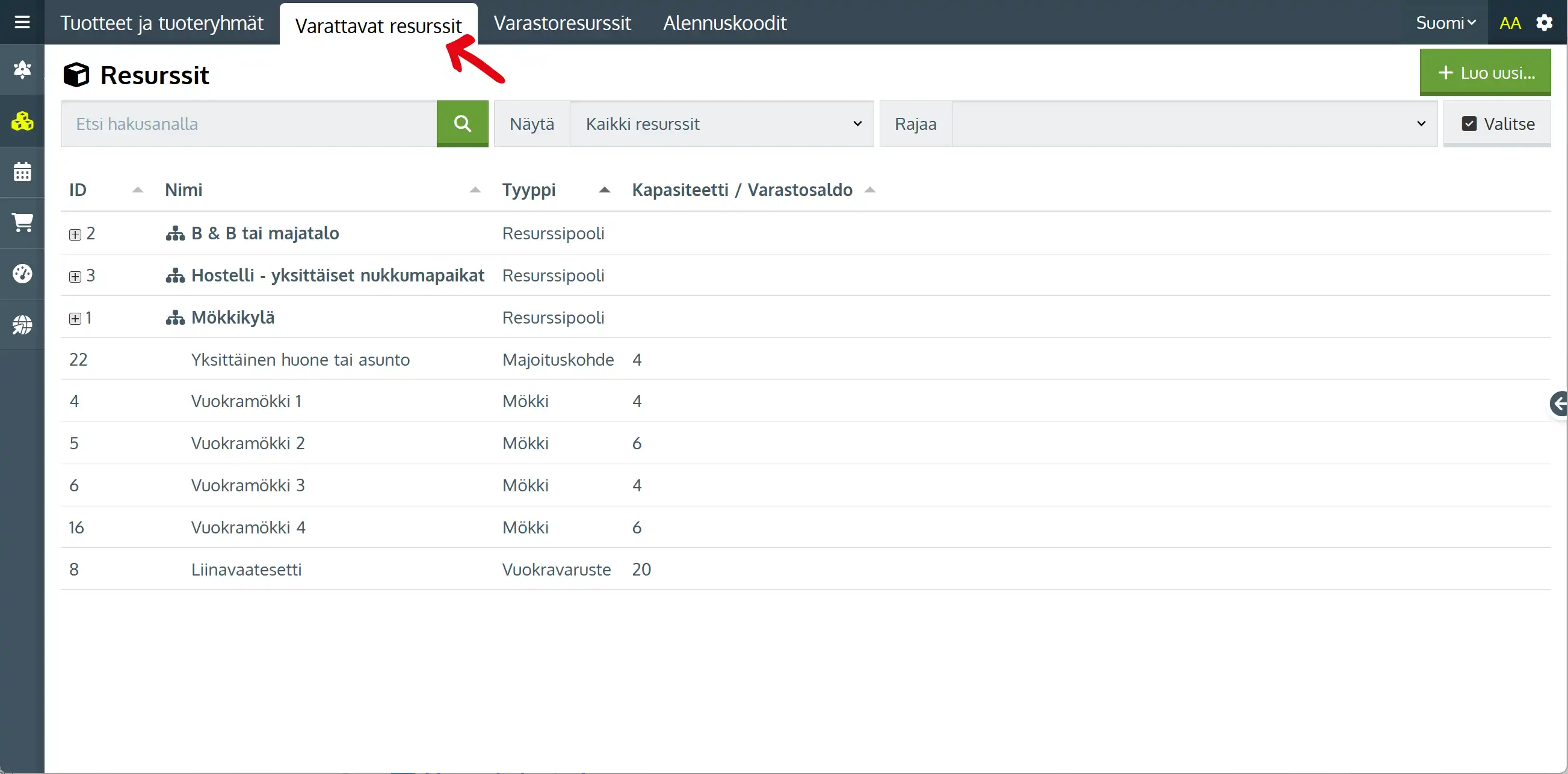Screen dimensions: 1568x774
Task: Open Liinavaatesetti resource
Action: point(246,570)
